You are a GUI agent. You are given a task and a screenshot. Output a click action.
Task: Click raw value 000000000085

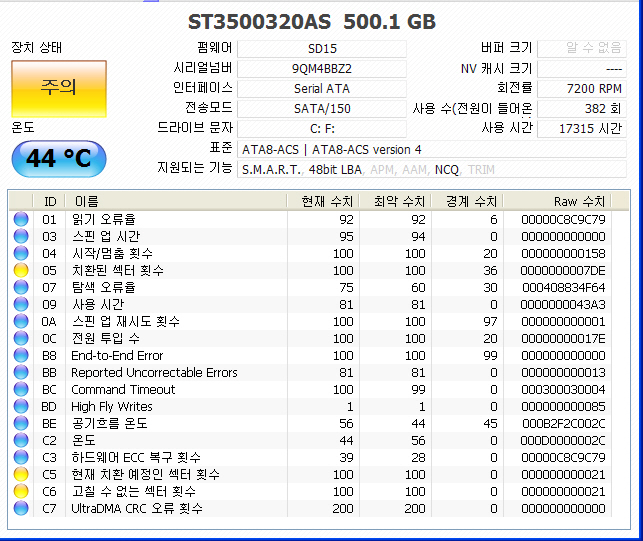click(563, 406)
